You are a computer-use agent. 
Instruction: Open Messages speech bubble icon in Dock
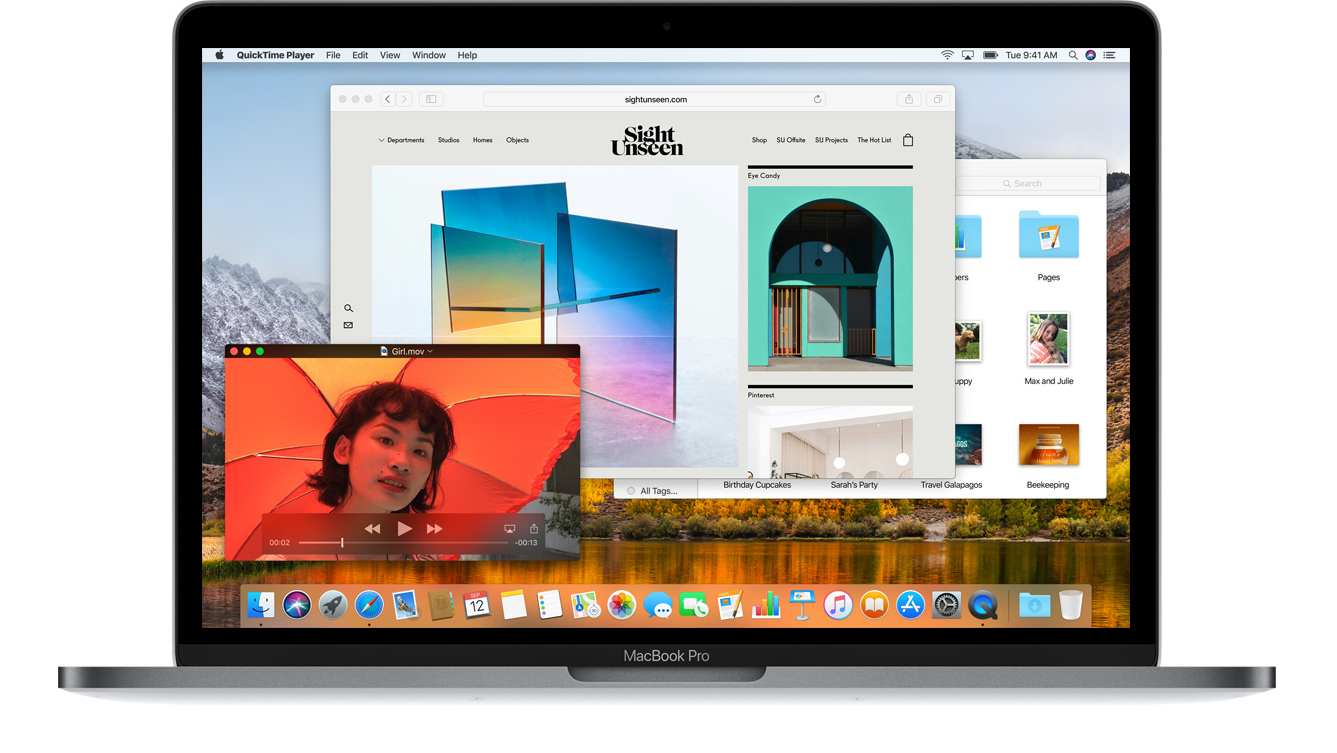click(x=658, y=605)
